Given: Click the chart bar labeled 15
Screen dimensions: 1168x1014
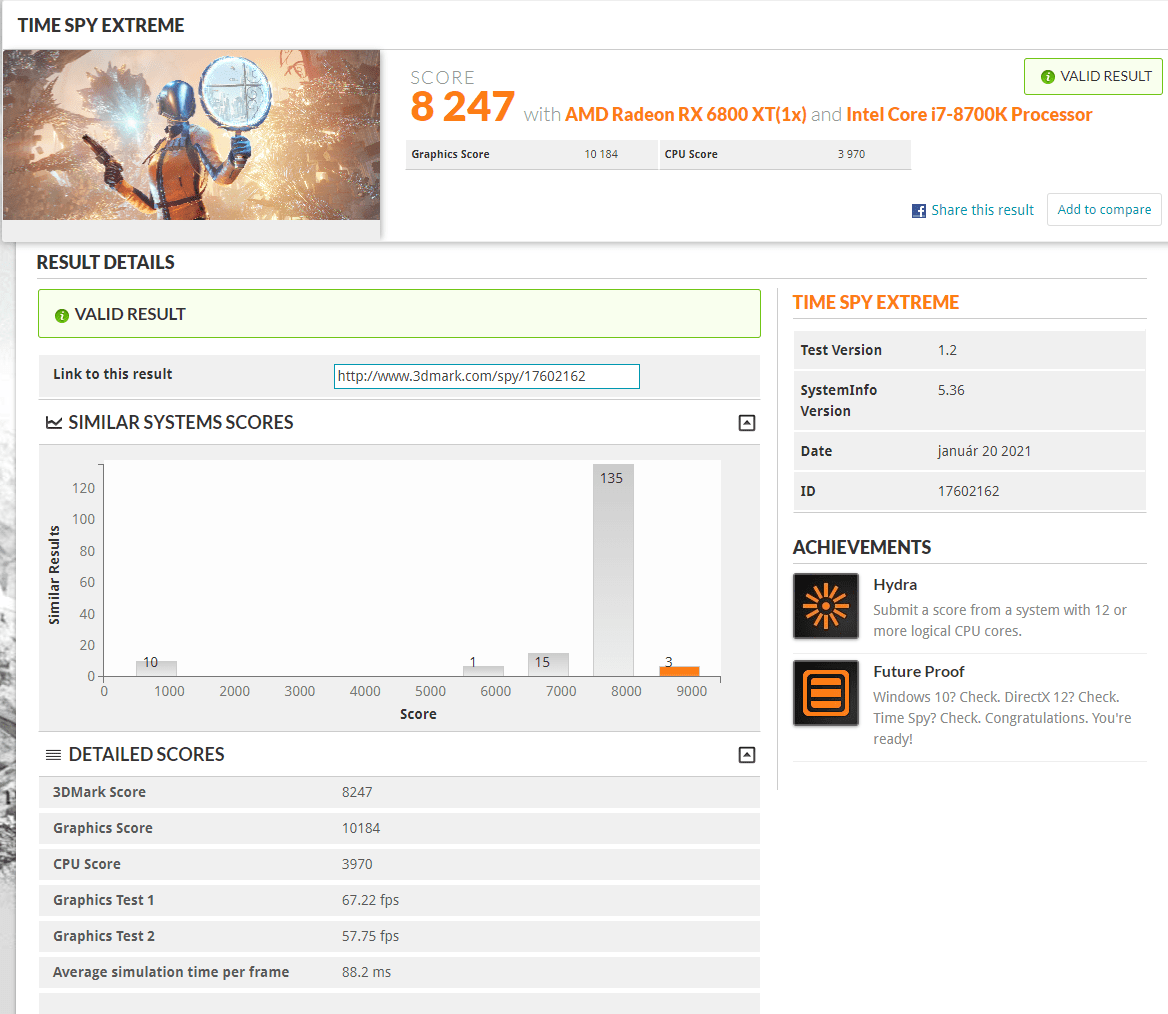Looking at the screenshot, I should [548, 665].
